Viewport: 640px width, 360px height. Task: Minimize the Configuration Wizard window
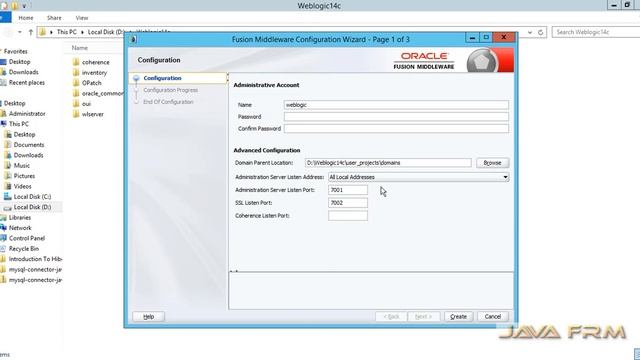coord(472,38)
